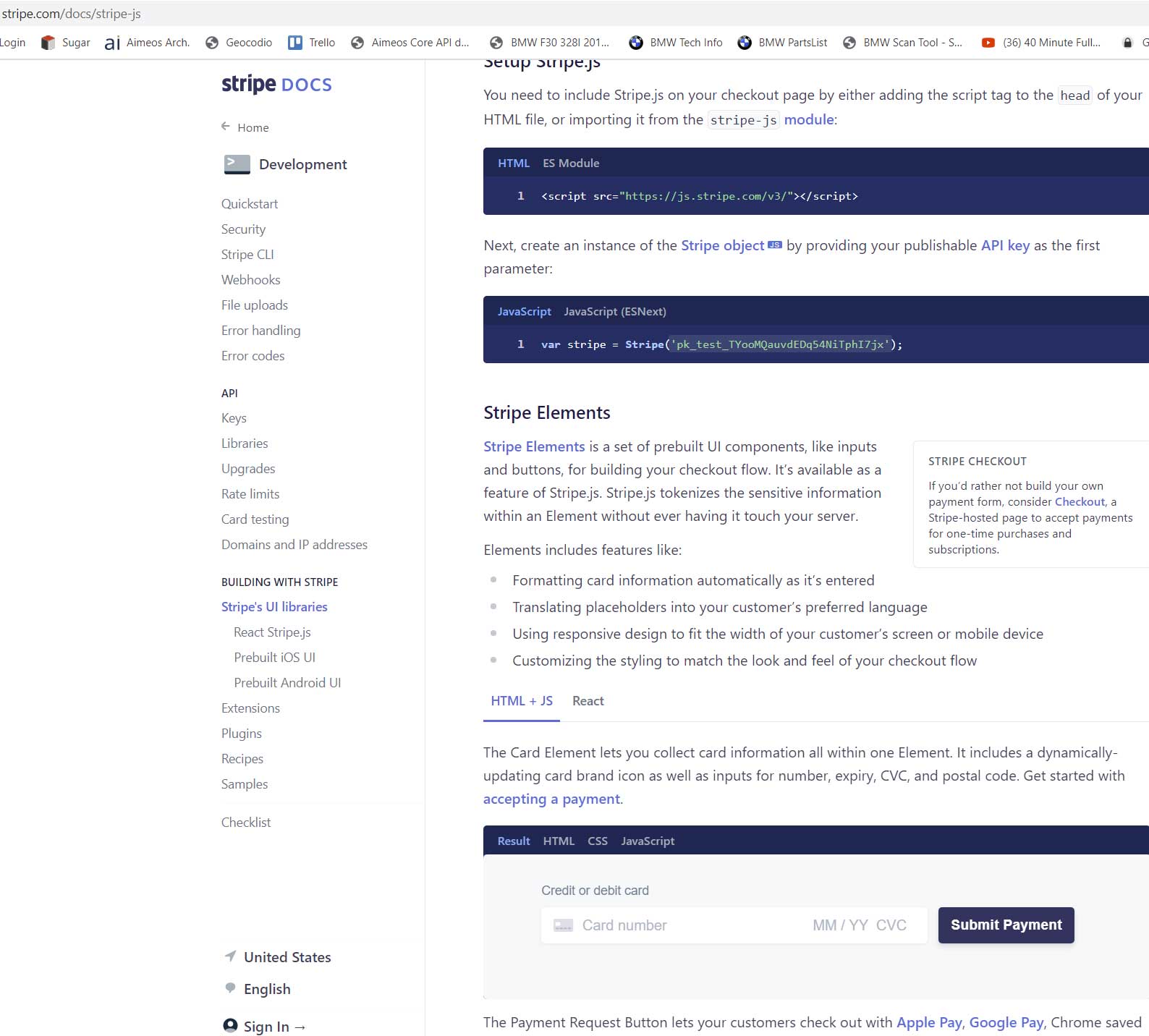Open the Sugar bookmark icon
Viewport: 1149px width, 1036px height.
coord(48,43)
